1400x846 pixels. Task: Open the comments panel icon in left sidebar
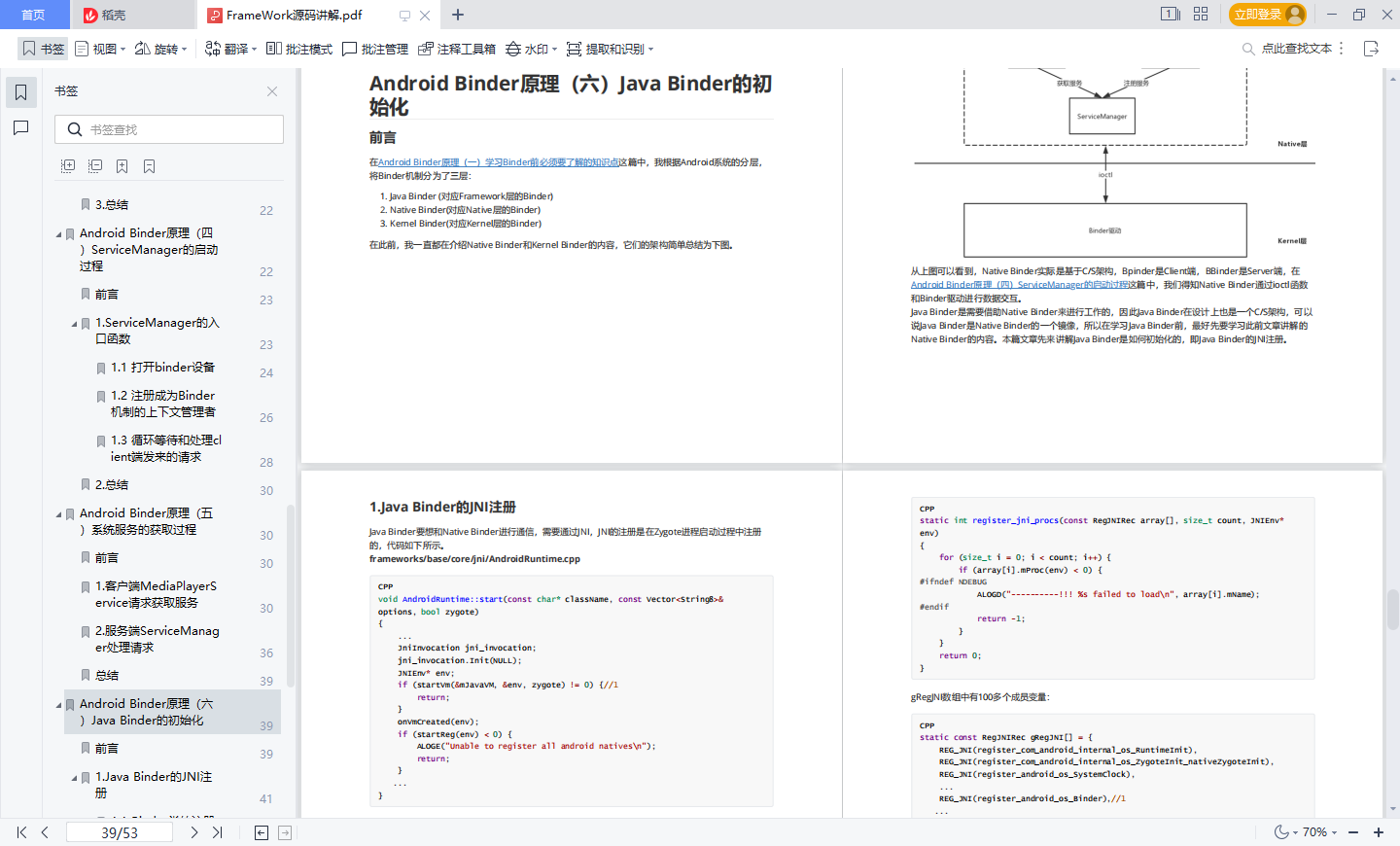pyautogui.click(x=20, y=127)
